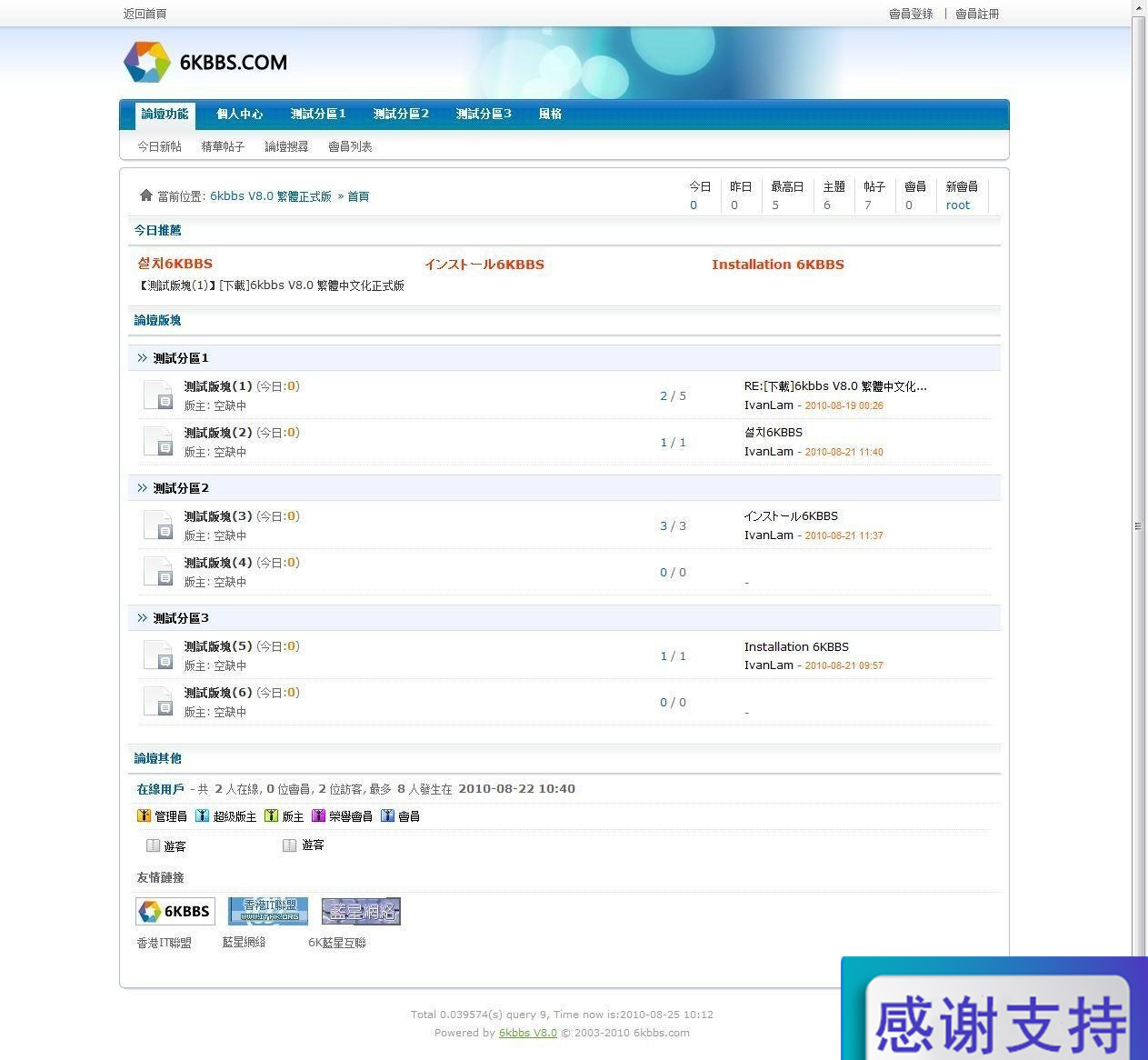Open forum icon for 測試版塊(4)

158,571
